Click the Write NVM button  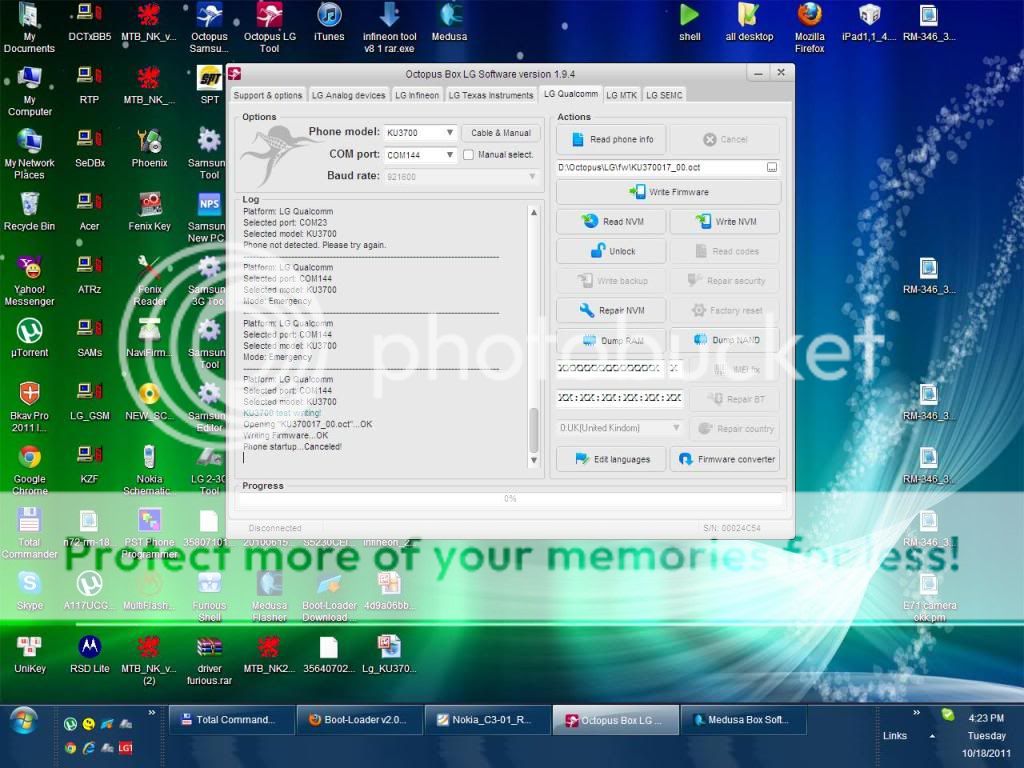[x=725, y=221]
